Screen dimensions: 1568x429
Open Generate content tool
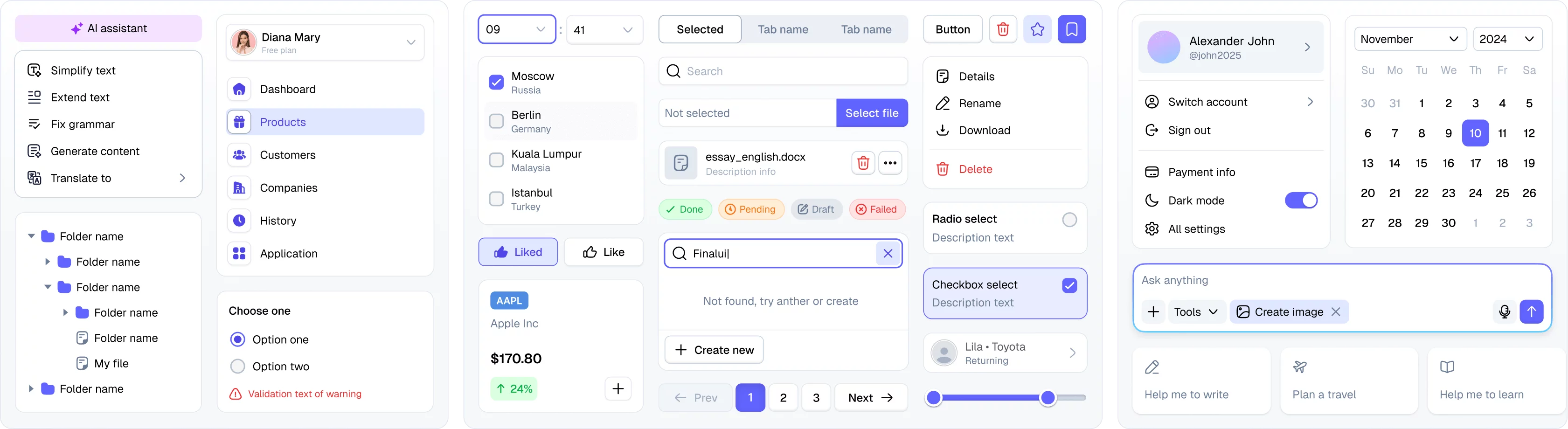point(95,151)
